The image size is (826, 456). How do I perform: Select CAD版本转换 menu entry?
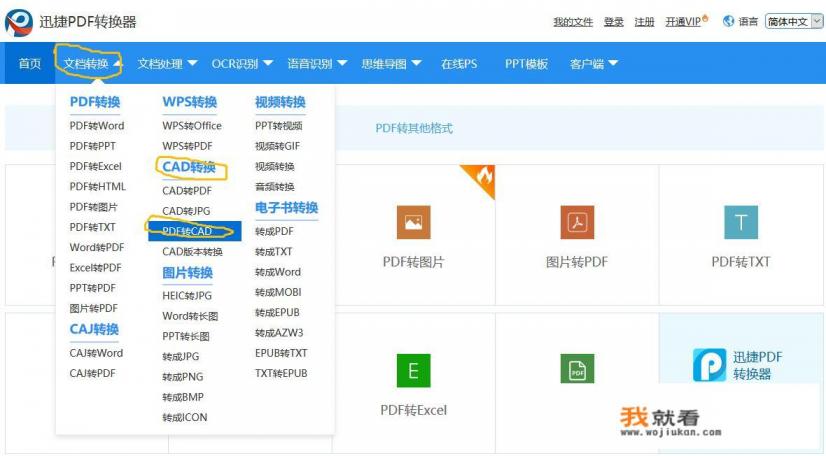click(x=192, y=252)
